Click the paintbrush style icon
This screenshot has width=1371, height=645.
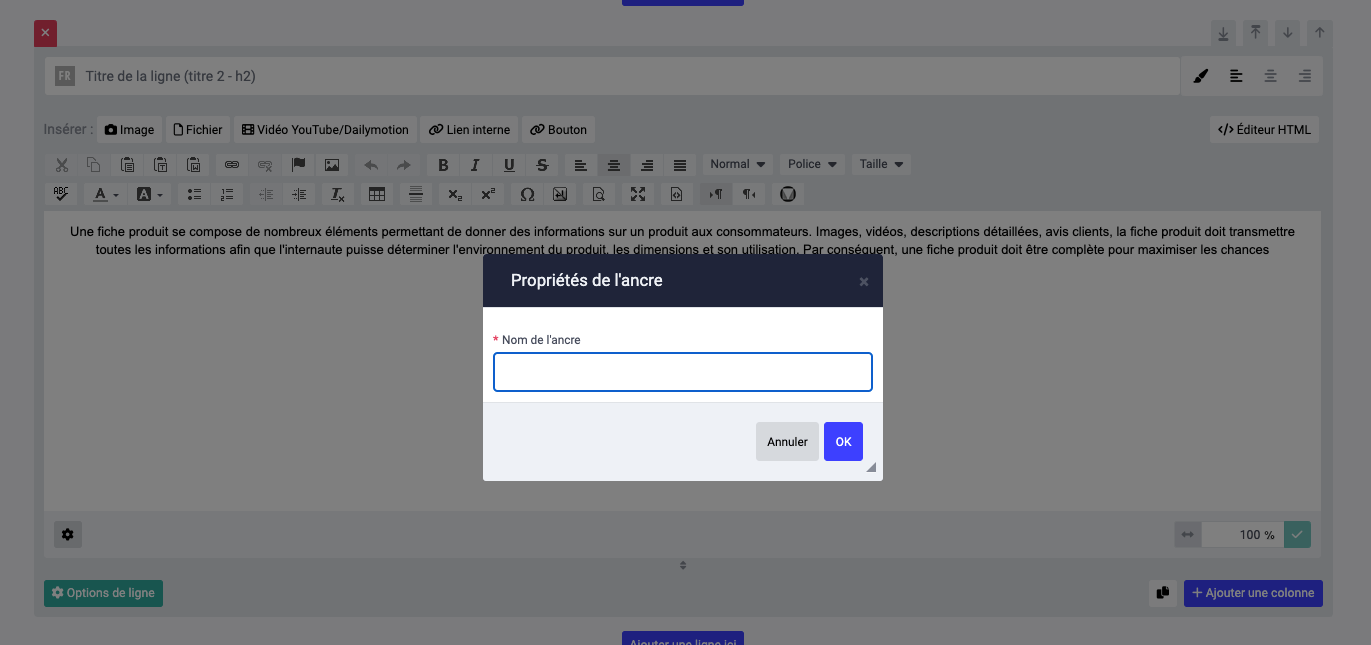(1202, 76)
